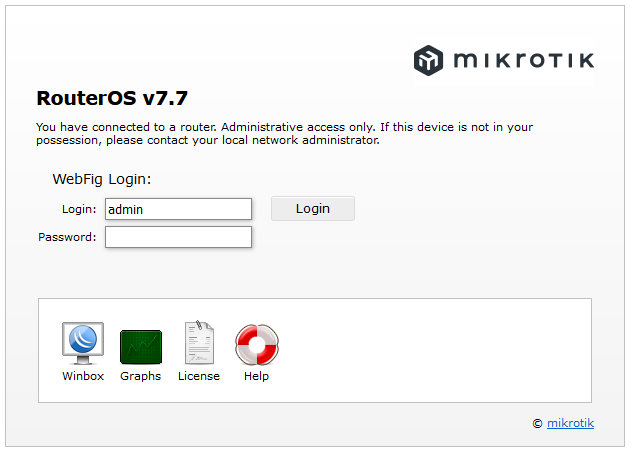
Task: Click the MikroTik logo at the top
Action: pyautogui.click(x=504, y=60)
